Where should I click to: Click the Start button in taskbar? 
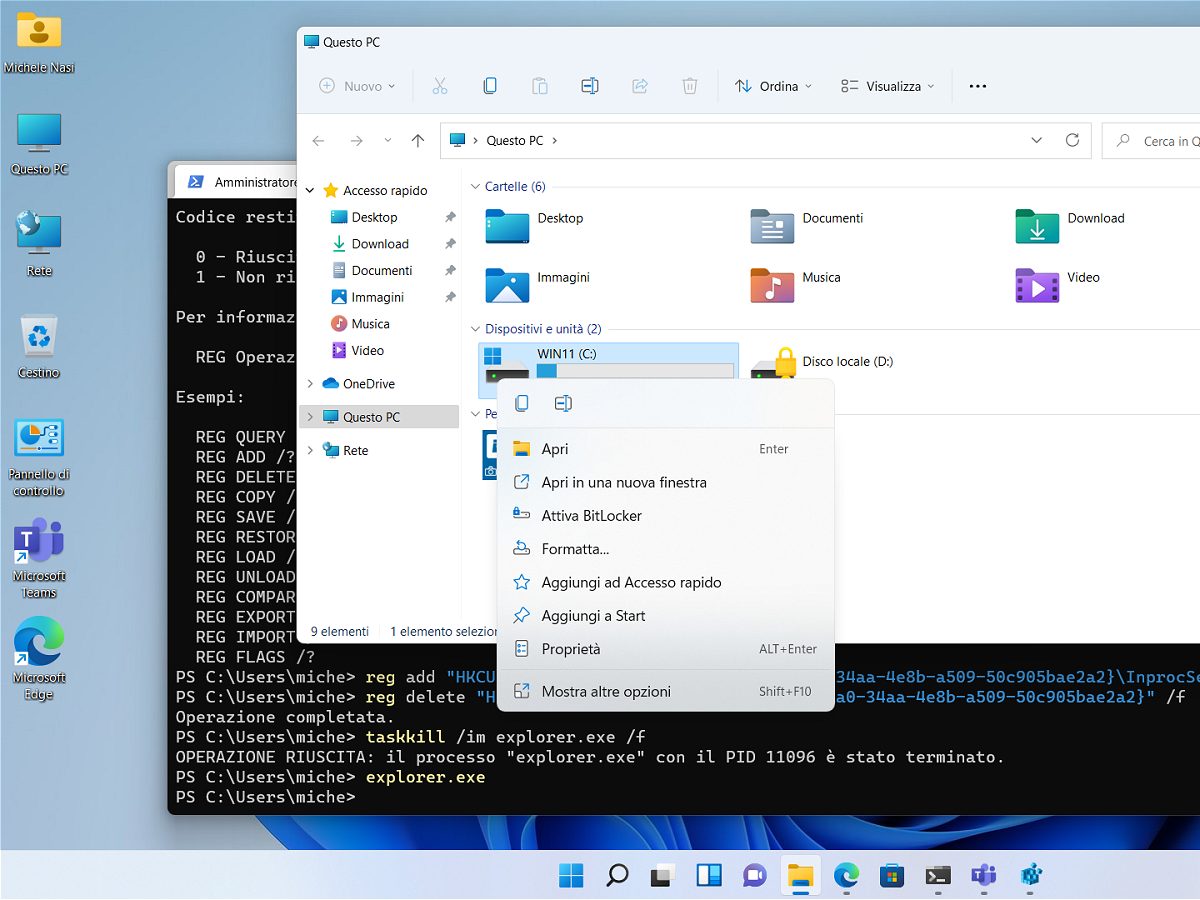571,876
